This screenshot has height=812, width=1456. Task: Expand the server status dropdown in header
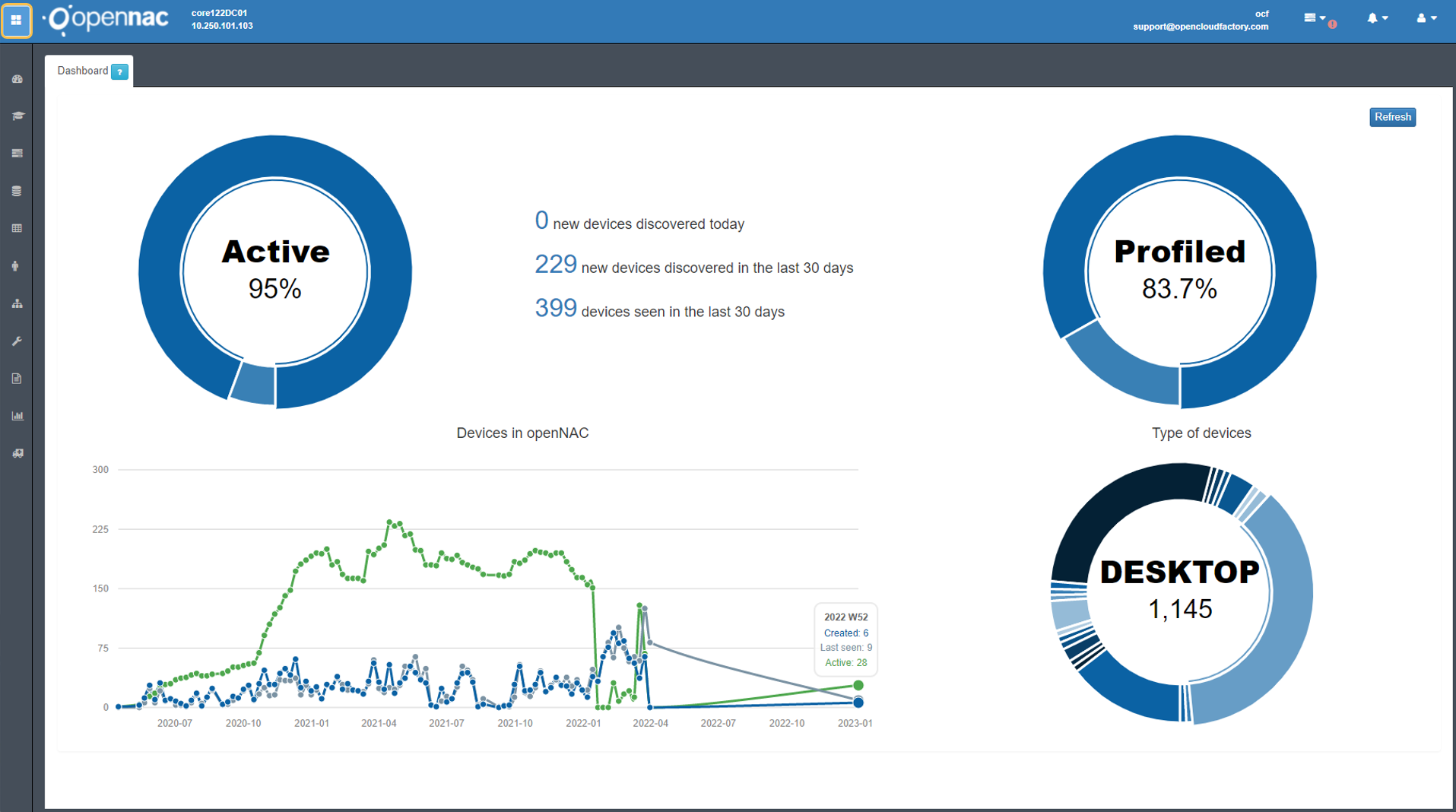coord(1314,18)
